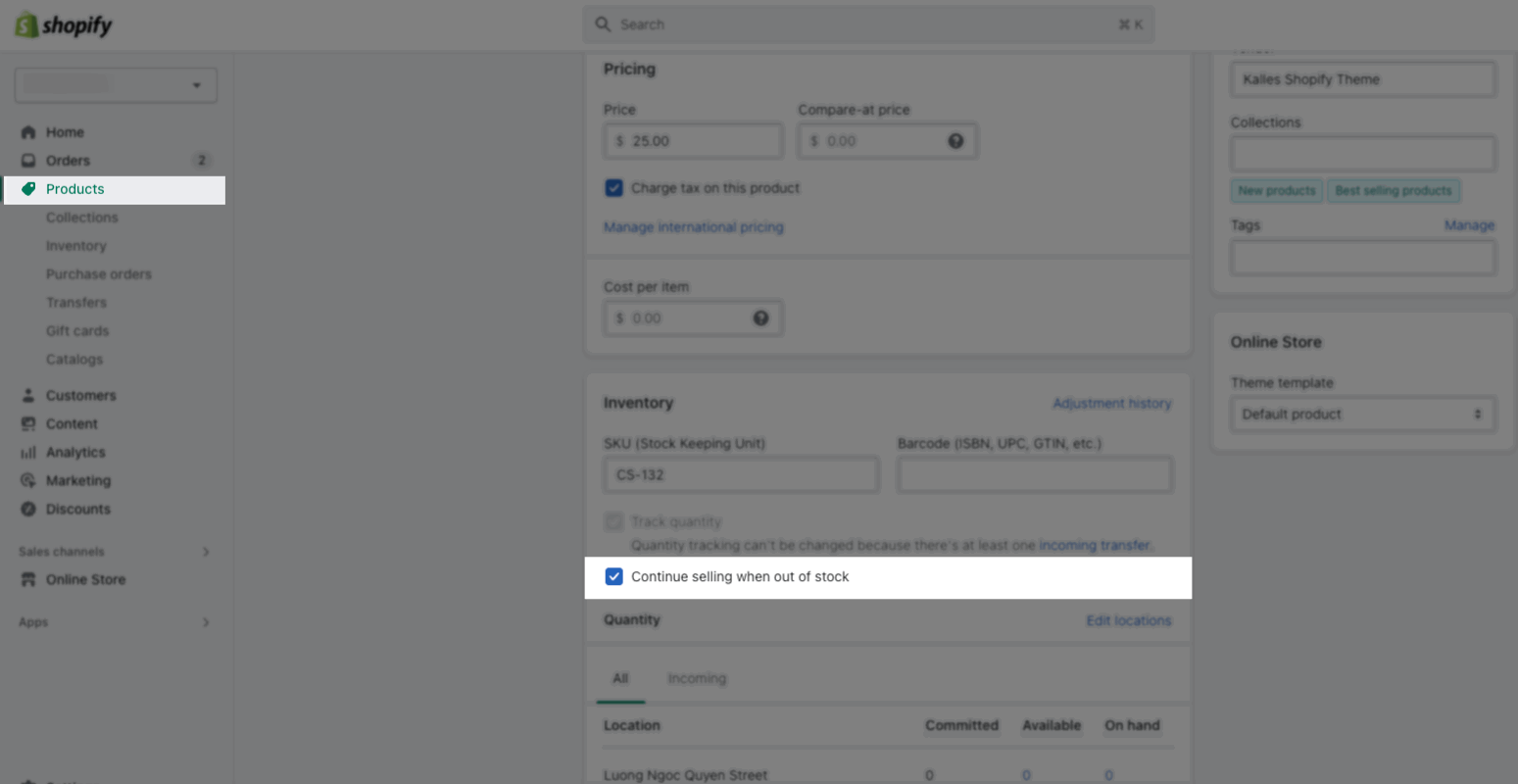
Task: Click the Committed column header
Action: click(x=961, y=725)
